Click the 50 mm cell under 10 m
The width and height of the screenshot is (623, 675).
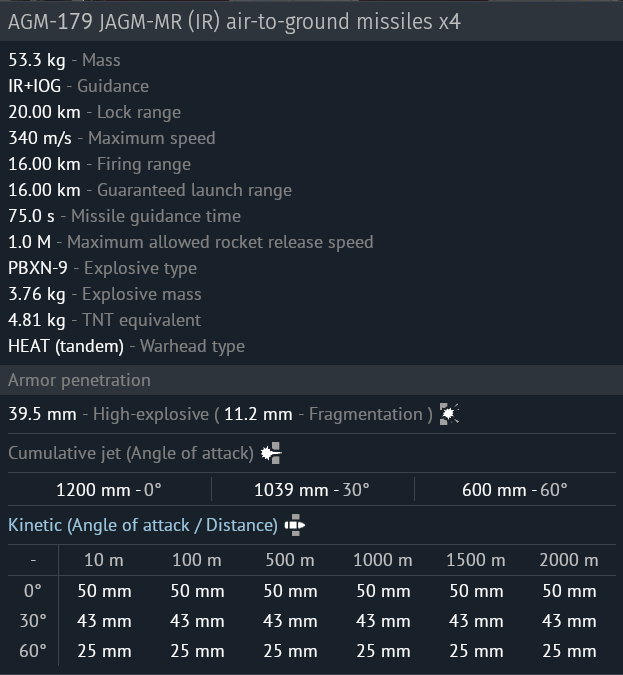click(x=104, y=591)
